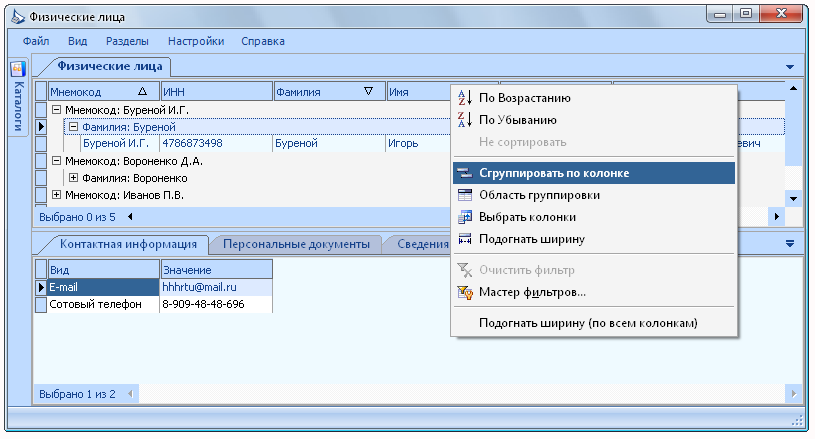Open the Справка menu

click(262, 41)
